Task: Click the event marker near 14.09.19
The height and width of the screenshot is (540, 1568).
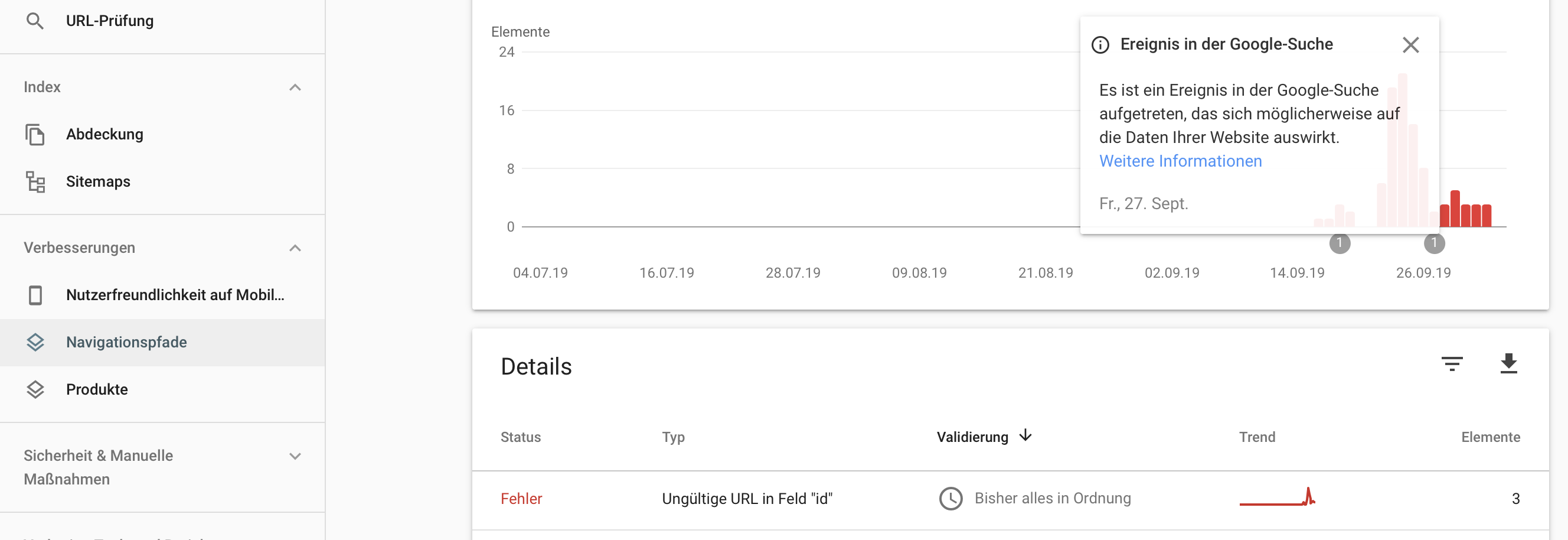Action: point(1339,243)
